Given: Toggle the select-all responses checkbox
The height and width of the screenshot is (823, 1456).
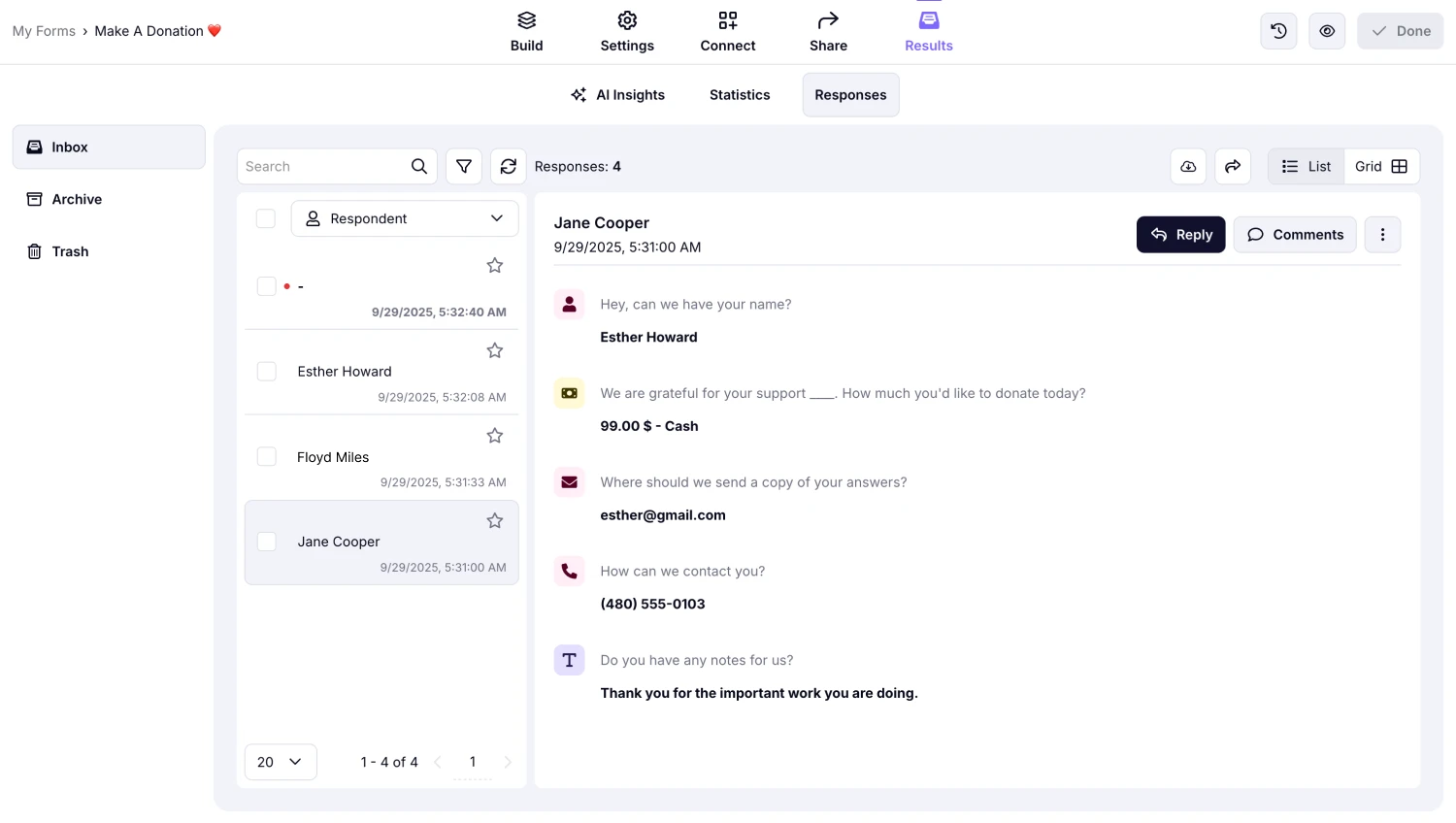Looking at the screenshot, I should point(266,218).
